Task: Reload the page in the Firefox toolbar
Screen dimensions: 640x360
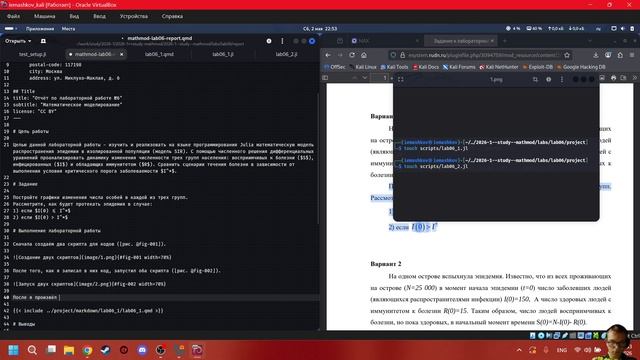Action: pyautogui.click(x=352, y=55)
